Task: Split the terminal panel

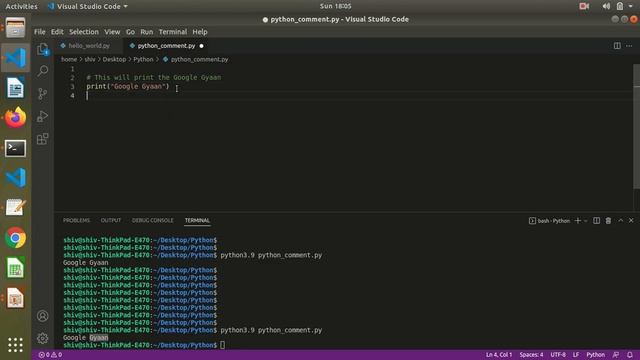Action: pyautogui.click(x=596, y=220)
